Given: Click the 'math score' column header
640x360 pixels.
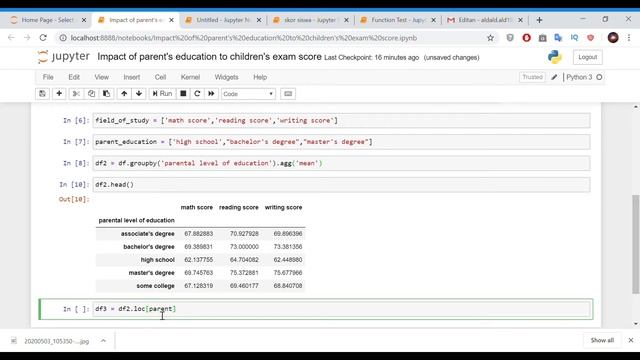Looking at the screenshot, I should (197, 207).
